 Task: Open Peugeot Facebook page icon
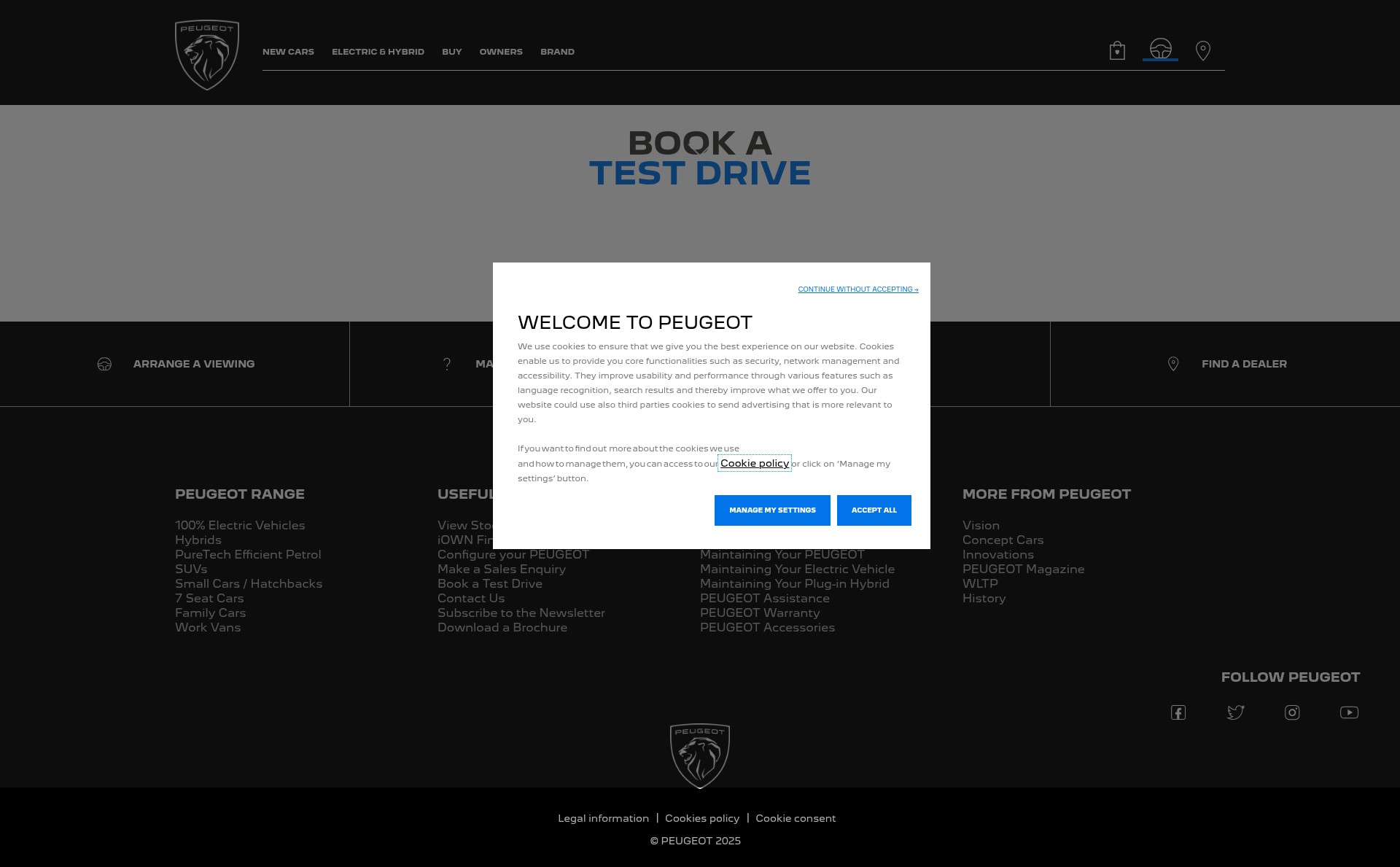(1178, 712)
